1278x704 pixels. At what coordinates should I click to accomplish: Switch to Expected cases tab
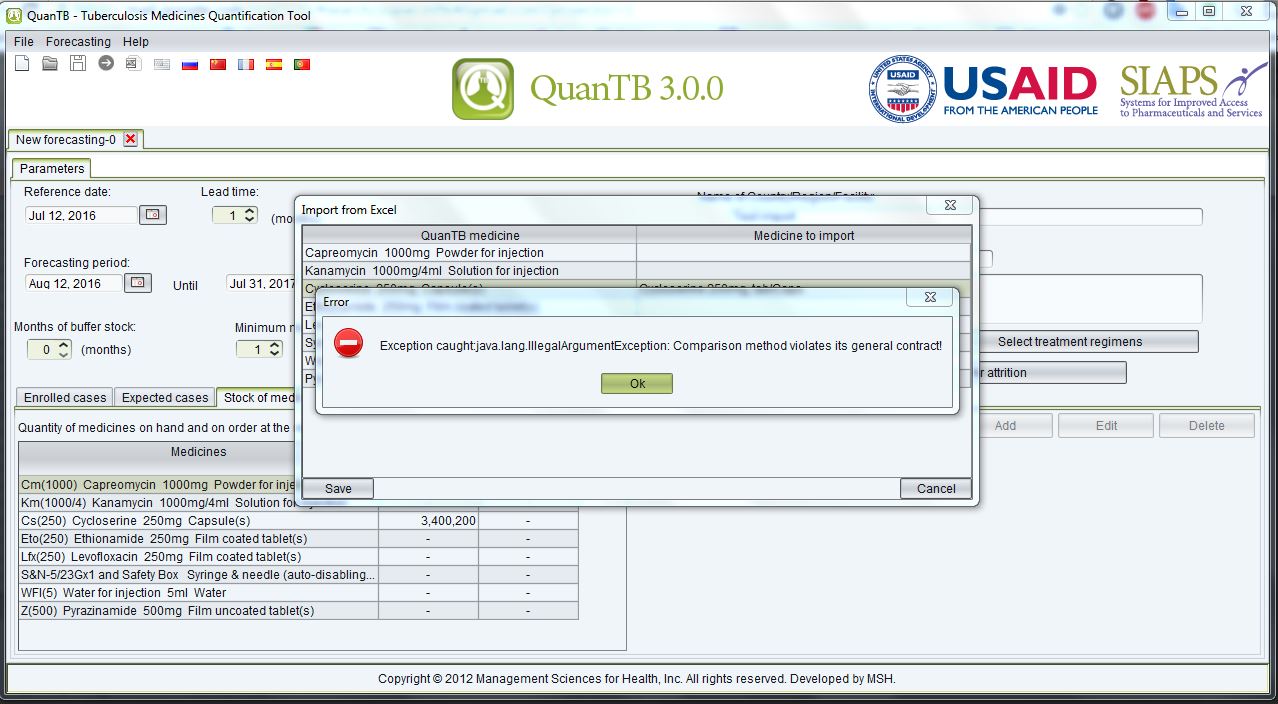click(165, 398)
